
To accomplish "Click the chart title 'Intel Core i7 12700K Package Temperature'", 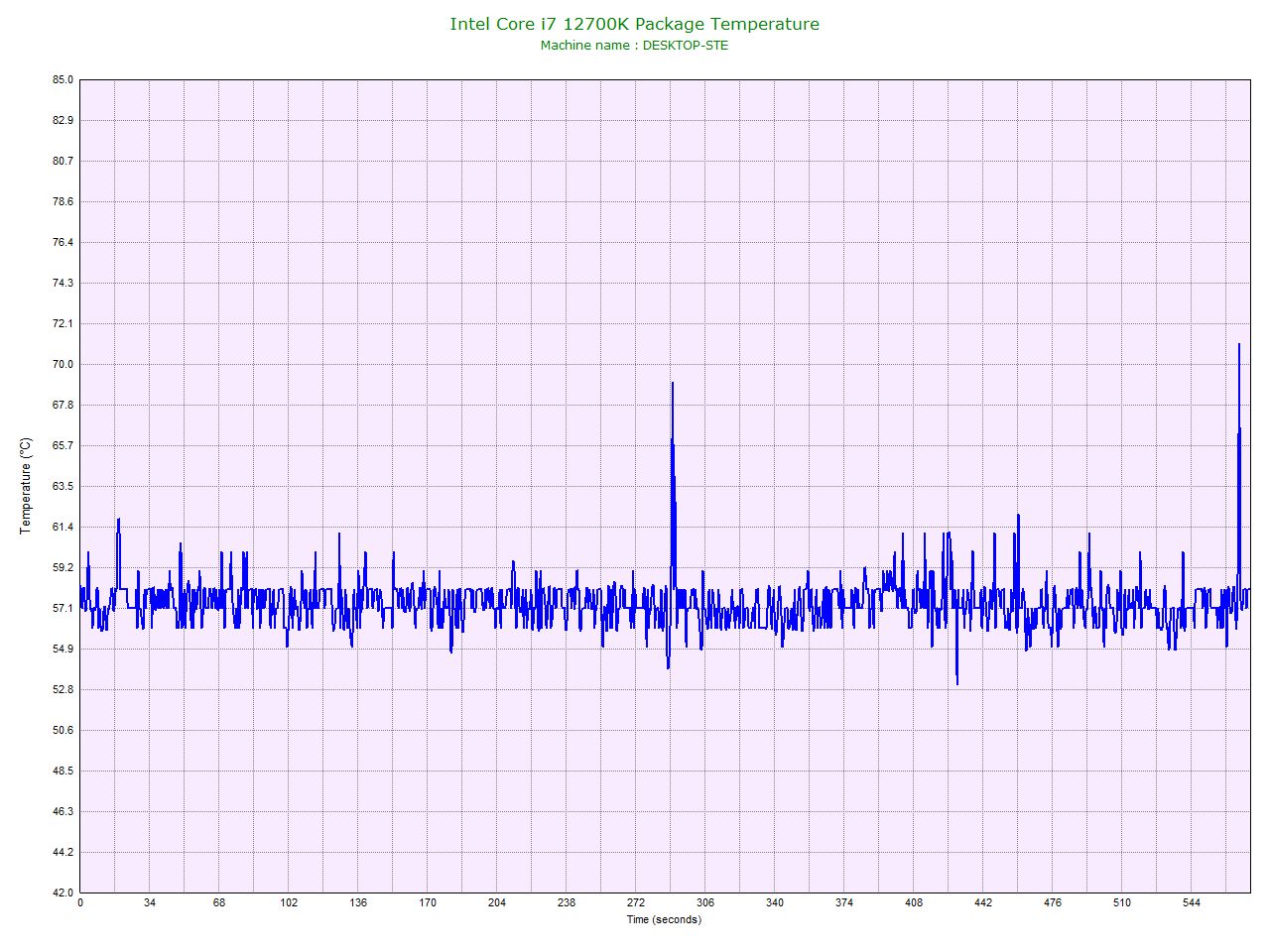I will [x=635, y=24].
